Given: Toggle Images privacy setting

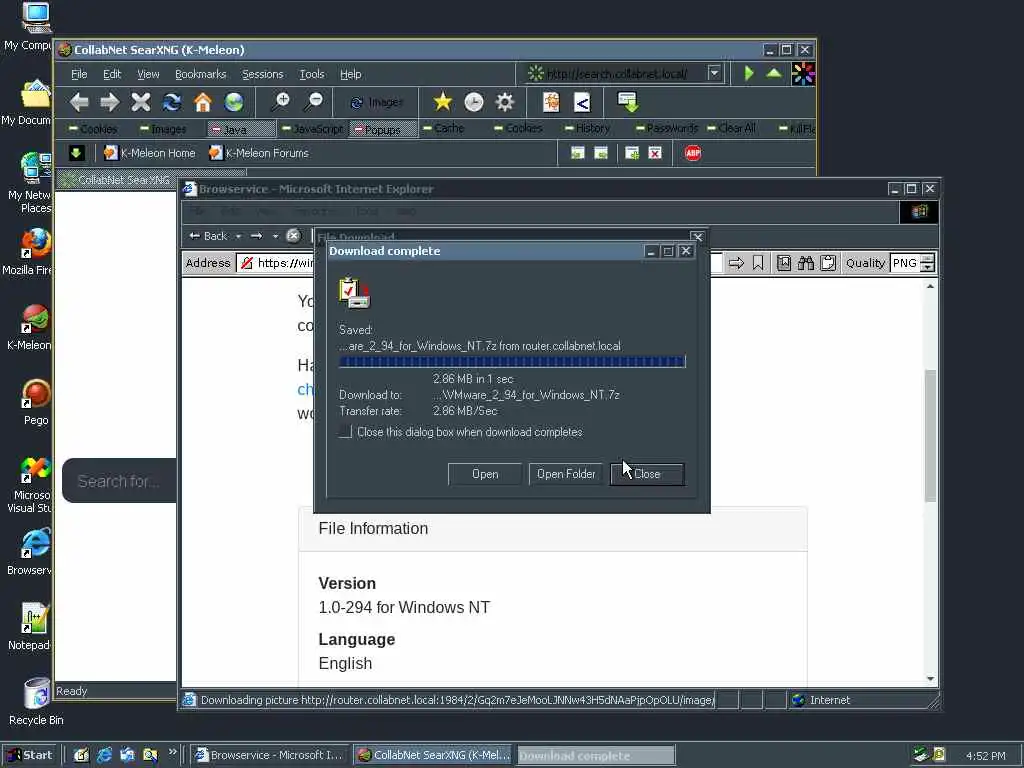Looking at the screenshot, I should point(163,129).
